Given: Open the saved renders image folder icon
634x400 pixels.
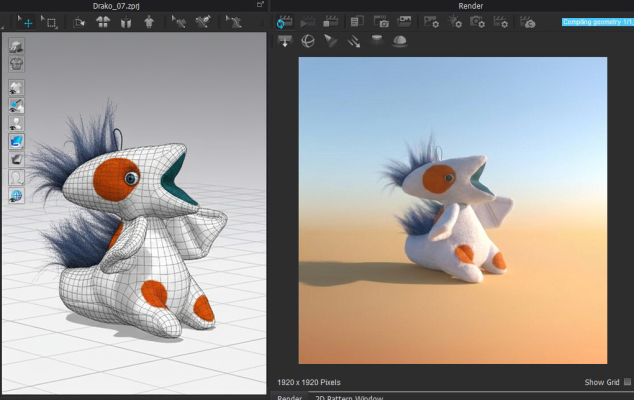Looking at the screenshot, I should click(404, 21).
